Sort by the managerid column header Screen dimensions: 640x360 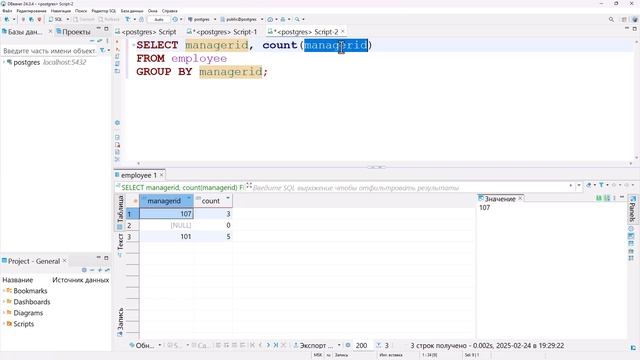pyautogui.click(x=164, y=201)
